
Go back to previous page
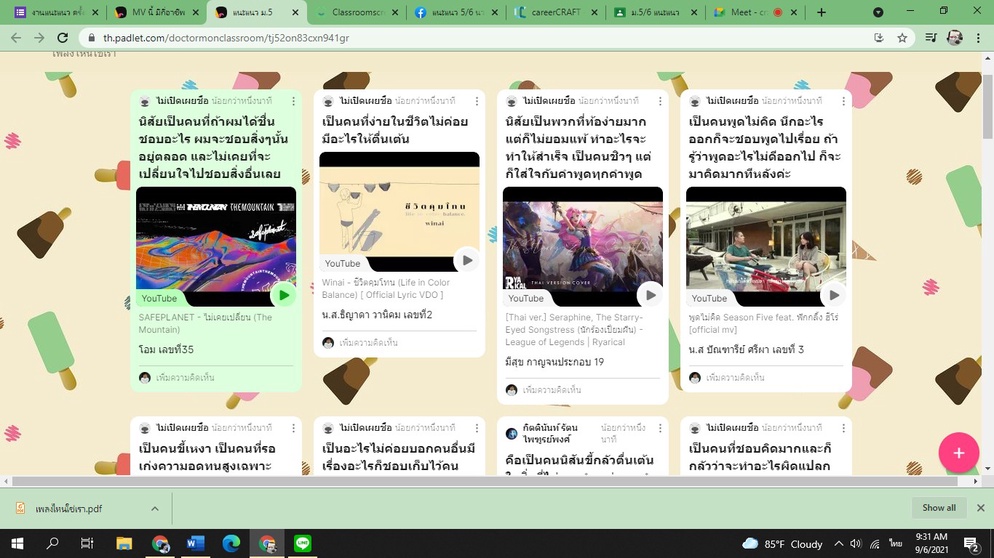pyautogui.click(x=16, y=38)
